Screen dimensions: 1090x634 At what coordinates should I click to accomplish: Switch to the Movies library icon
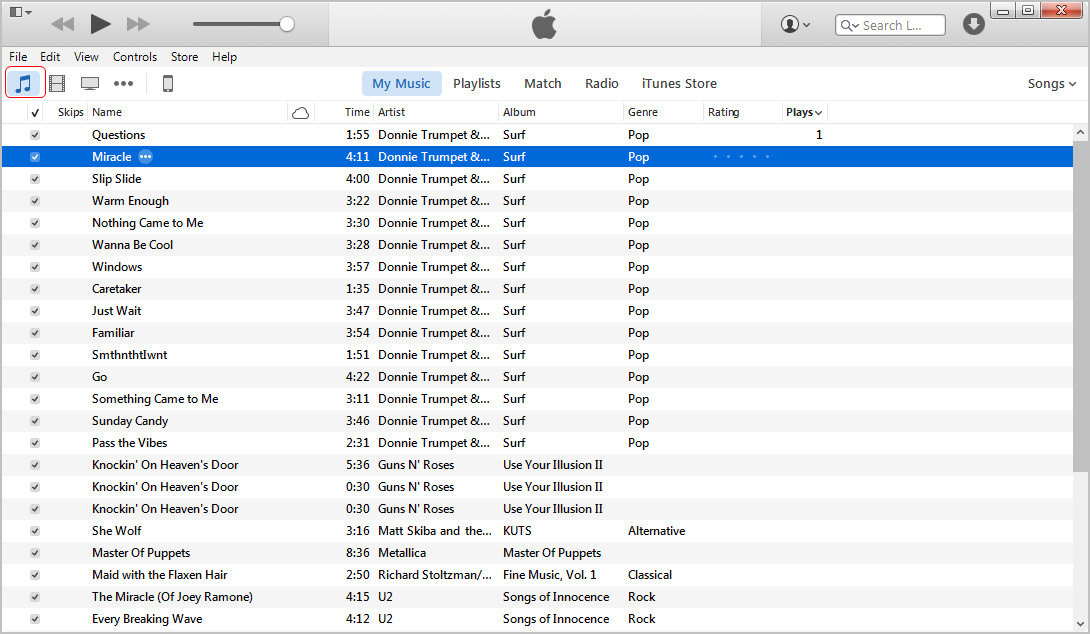[57, 83]
